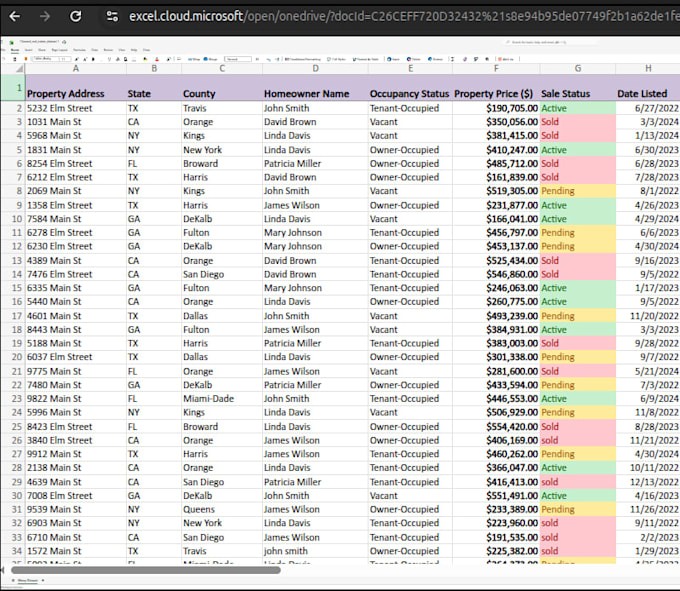Screen dimensions: 680x591
Task: Click the Format cells button in ribbon
Action: 435,59
